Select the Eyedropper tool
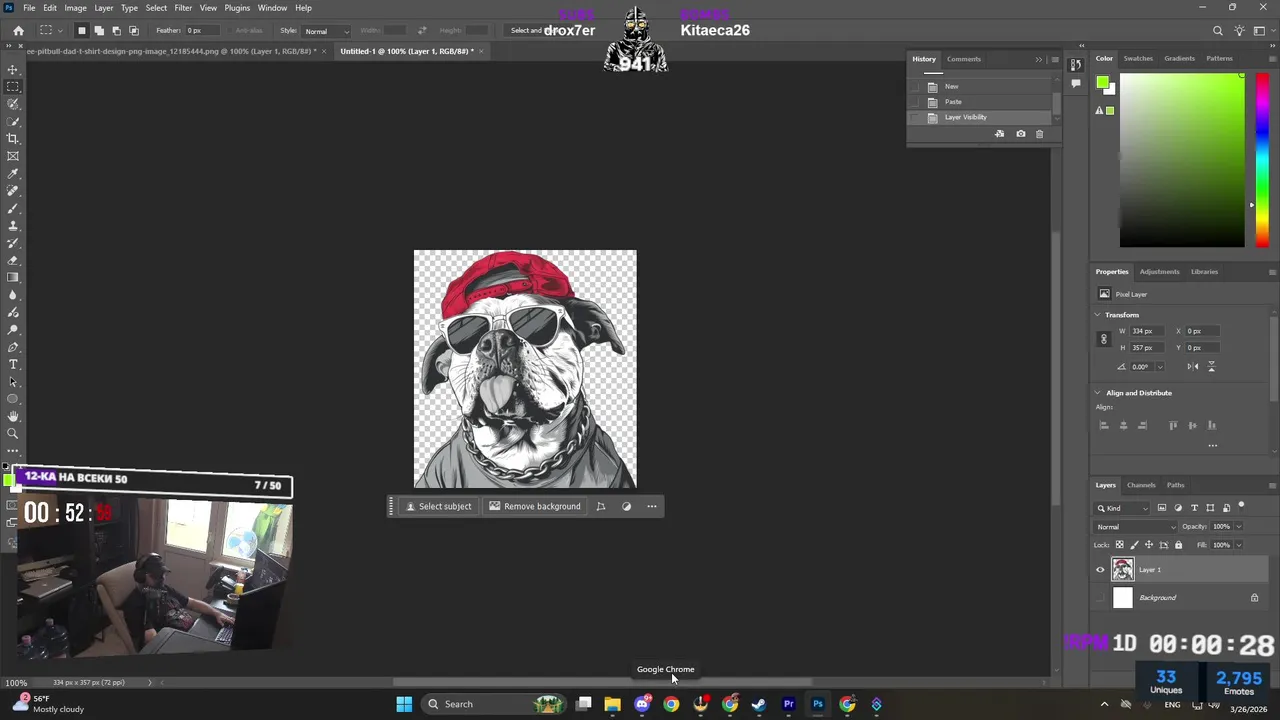Image resolution: width=1280 pixels, height=720 pixels. pos(13,174)
